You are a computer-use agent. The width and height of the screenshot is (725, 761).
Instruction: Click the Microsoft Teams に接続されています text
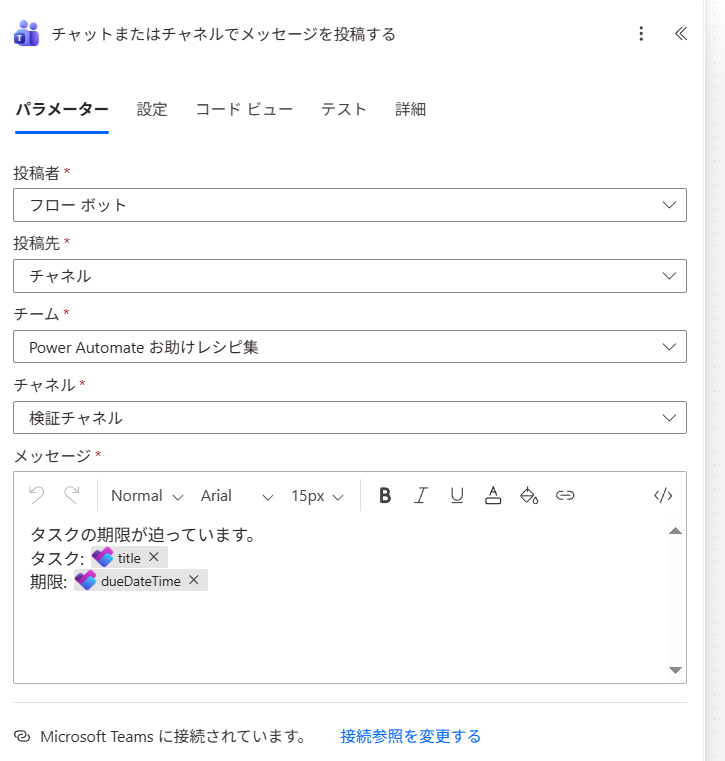(x=173, y=736)
